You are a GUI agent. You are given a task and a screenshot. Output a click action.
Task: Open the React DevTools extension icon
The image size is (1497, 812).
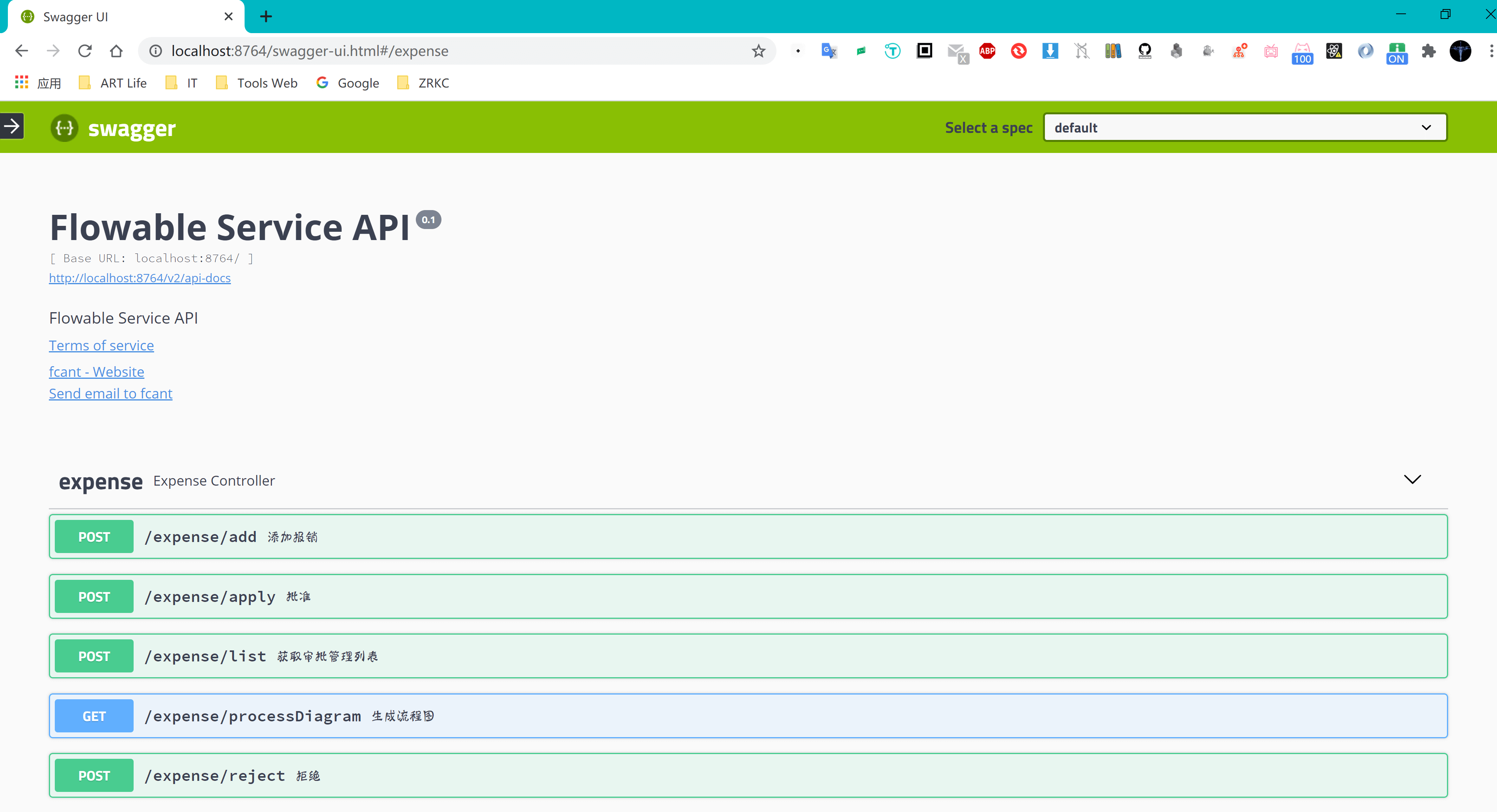tap(1334, 51)
